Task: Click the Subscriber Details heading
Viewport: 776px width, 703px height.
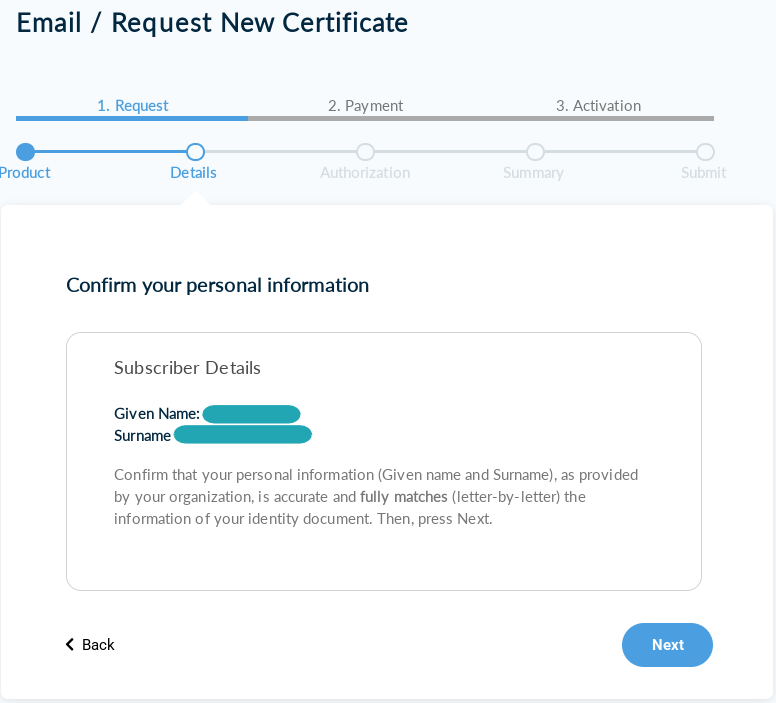Action: coord(187,368)
